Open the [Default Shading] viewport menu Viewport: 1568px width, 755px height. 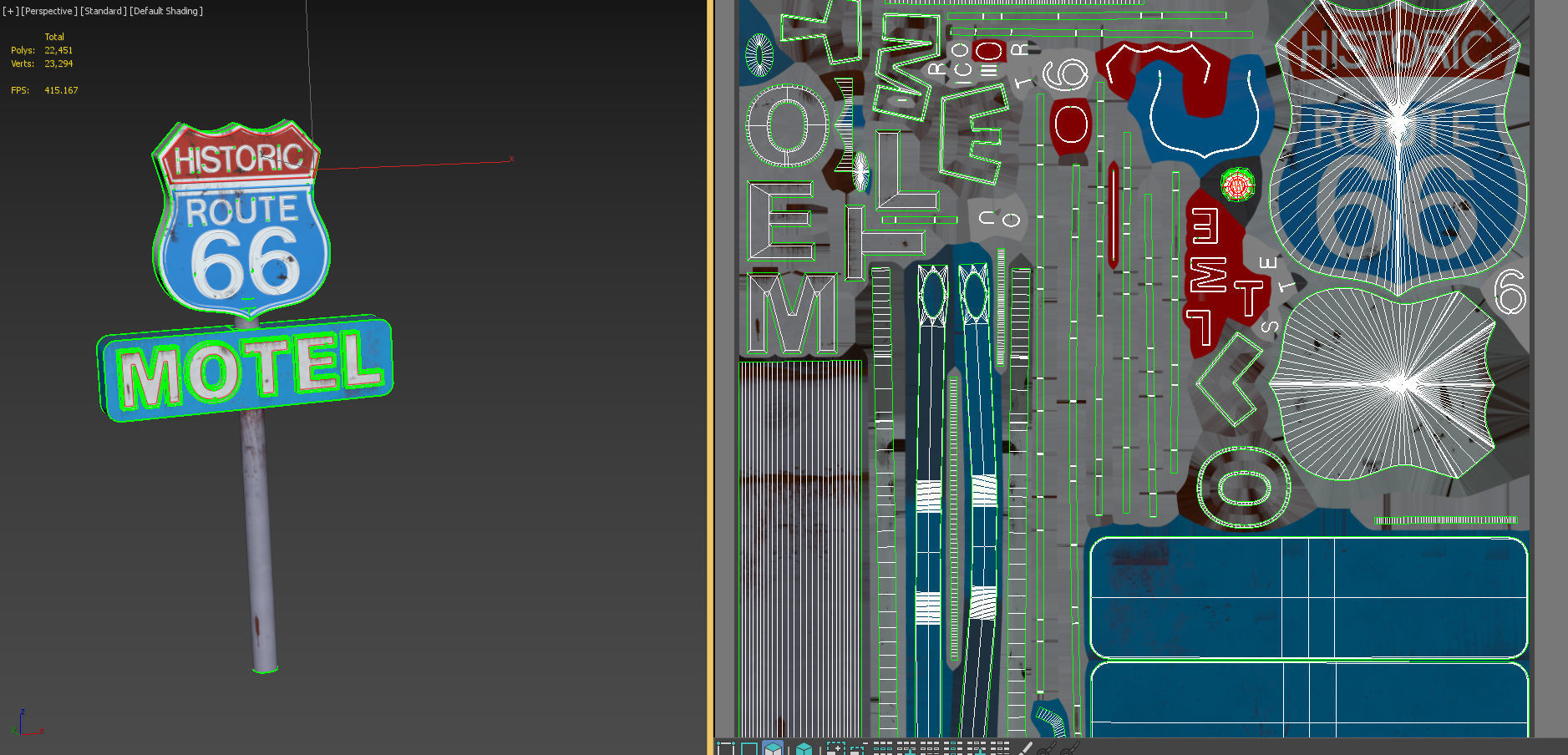click(x=166, y=11)
